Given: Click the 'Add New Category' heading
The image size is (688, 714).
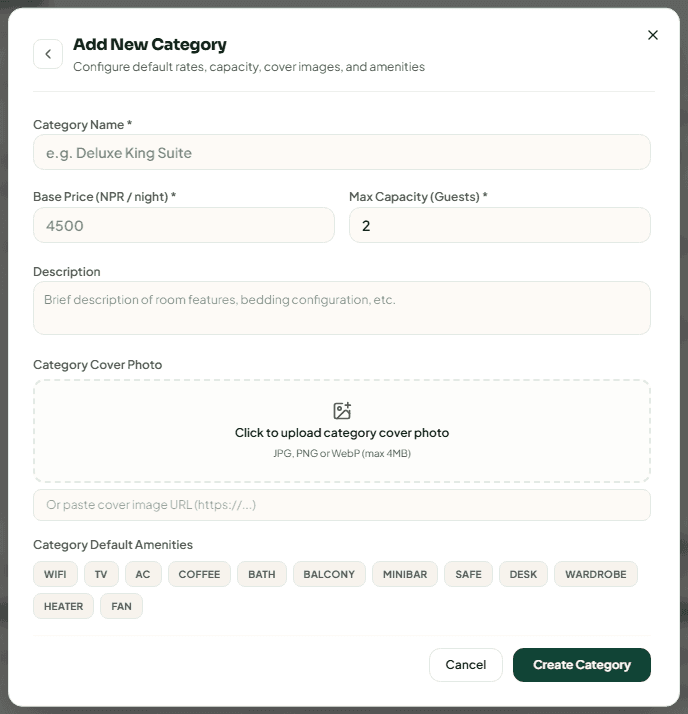Looking at the screenshot, I should pyautogui.click(x=150, y=45).
